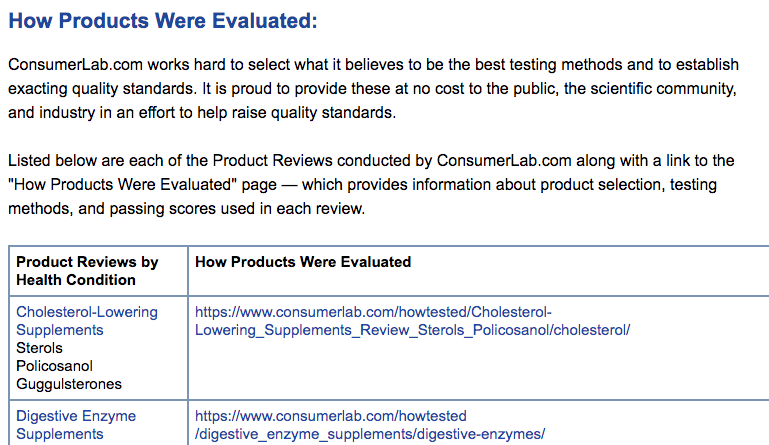The height and width of the screenshot is (445, 769).
Task: Follow the digestive-enzymes howtested URL link
Action: [369, 425]
